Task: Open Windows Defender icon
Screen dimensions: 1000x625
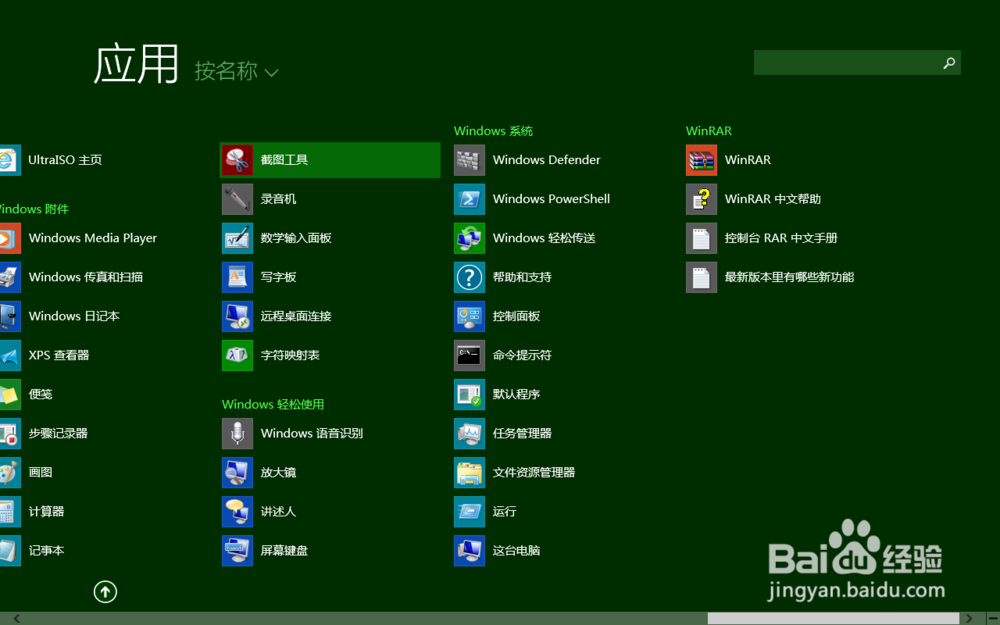Action: coord(469,160)
